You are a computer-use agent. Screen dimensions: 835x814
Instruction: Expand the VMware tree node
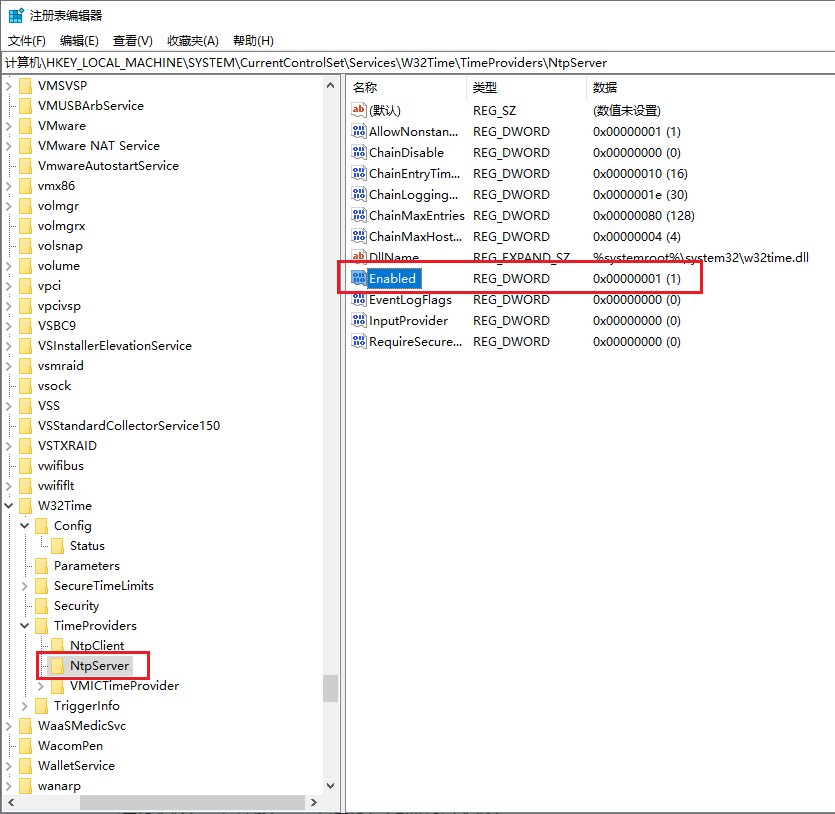(9, 126)
